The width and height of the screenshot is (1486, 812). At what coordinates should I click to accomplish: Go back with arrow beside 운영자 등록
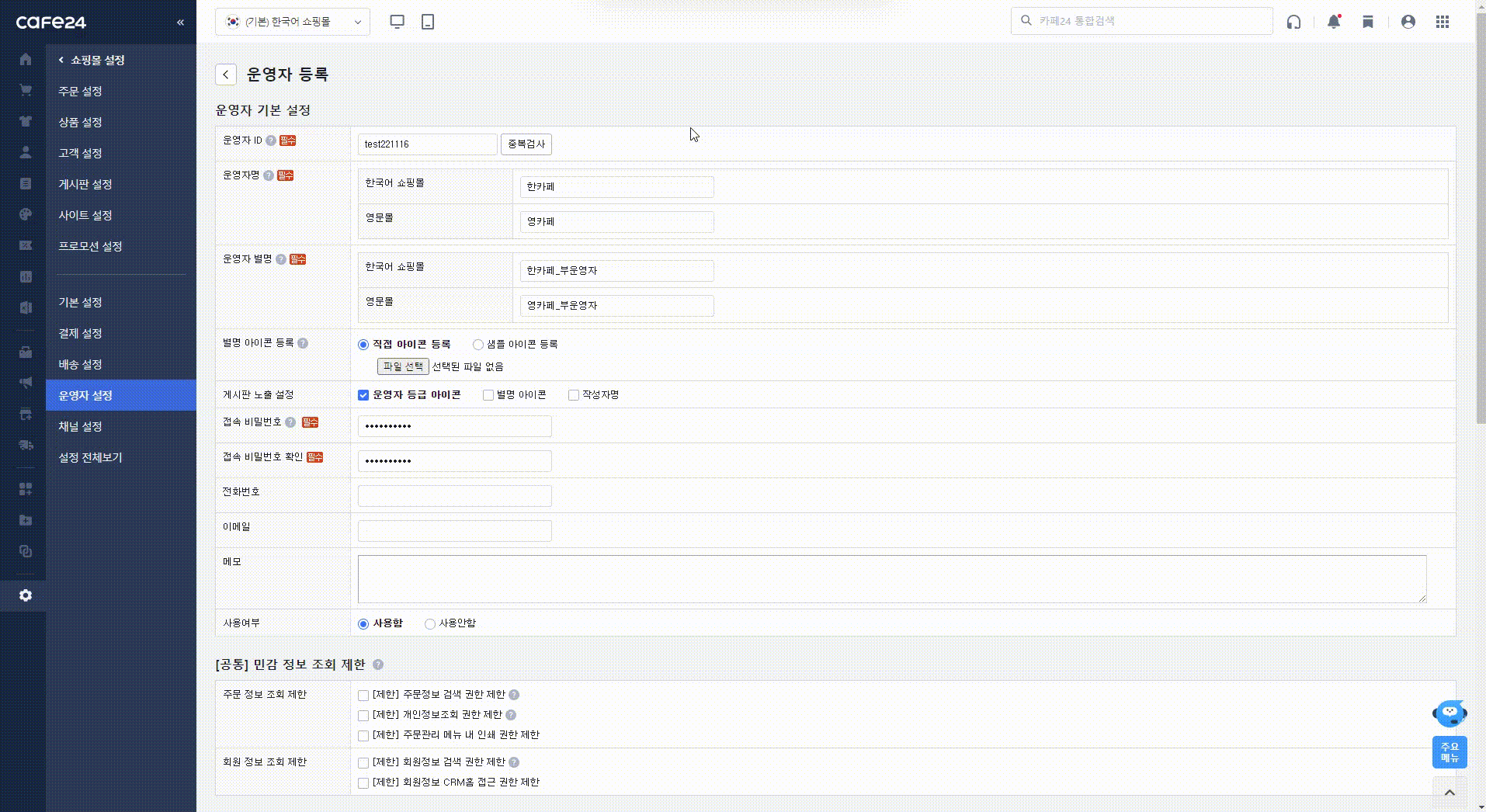click(225, 75)
